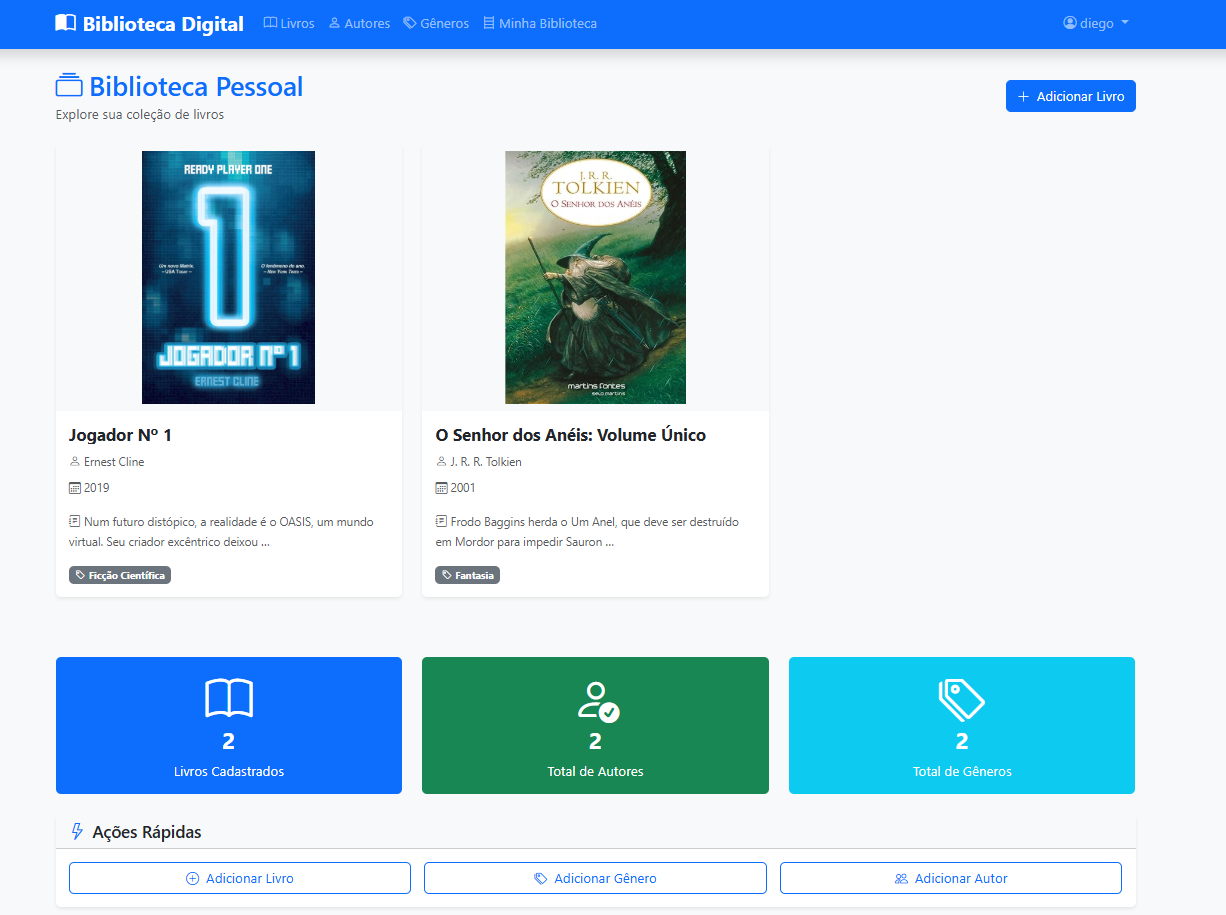This screenshot has width=1226, height=915.
Task: Click the stacked collection icon beside Biblioteca Pessoal
Action: [x=69, y=86]
